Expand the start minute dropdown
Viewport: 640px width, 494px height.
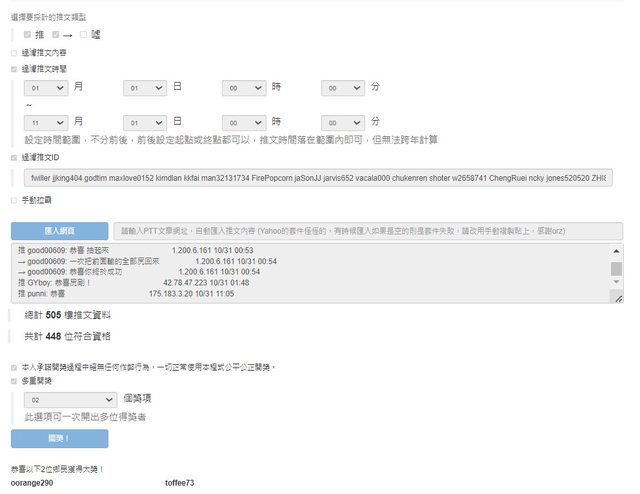pyautogui.click(x=343, y=88)
